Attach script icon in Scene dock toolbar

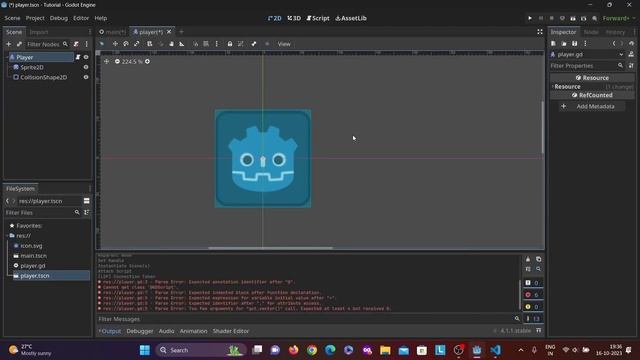[x=76, y=44]
